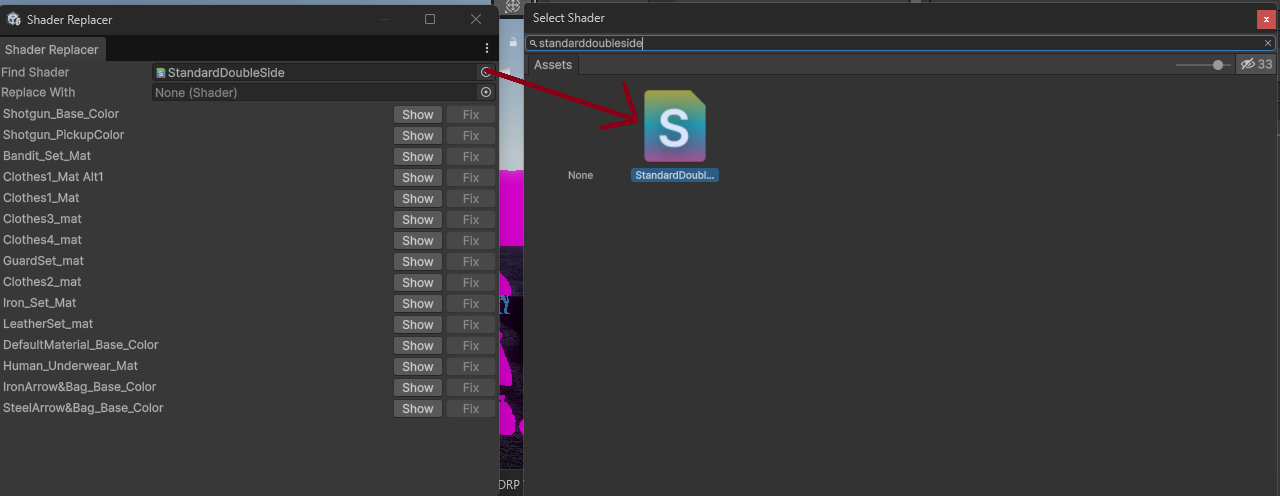The width and height of the screenshot is (1280, 496).
Task: Switch to the Assets tab
Action: pos(553,65)
